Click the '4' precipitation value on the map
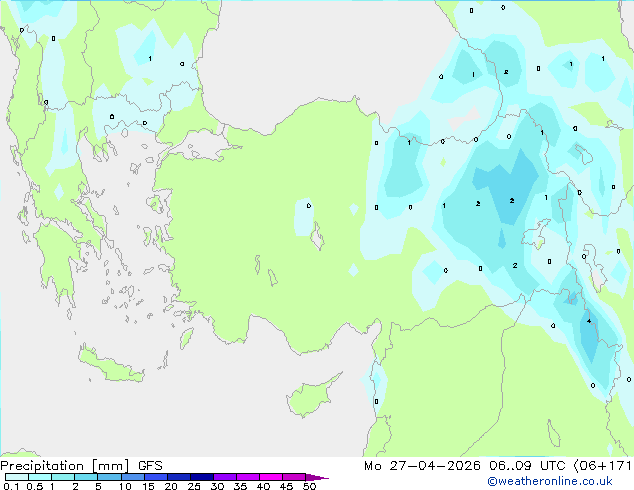This screenshot has width=634, height=490. tap(589, 321)
